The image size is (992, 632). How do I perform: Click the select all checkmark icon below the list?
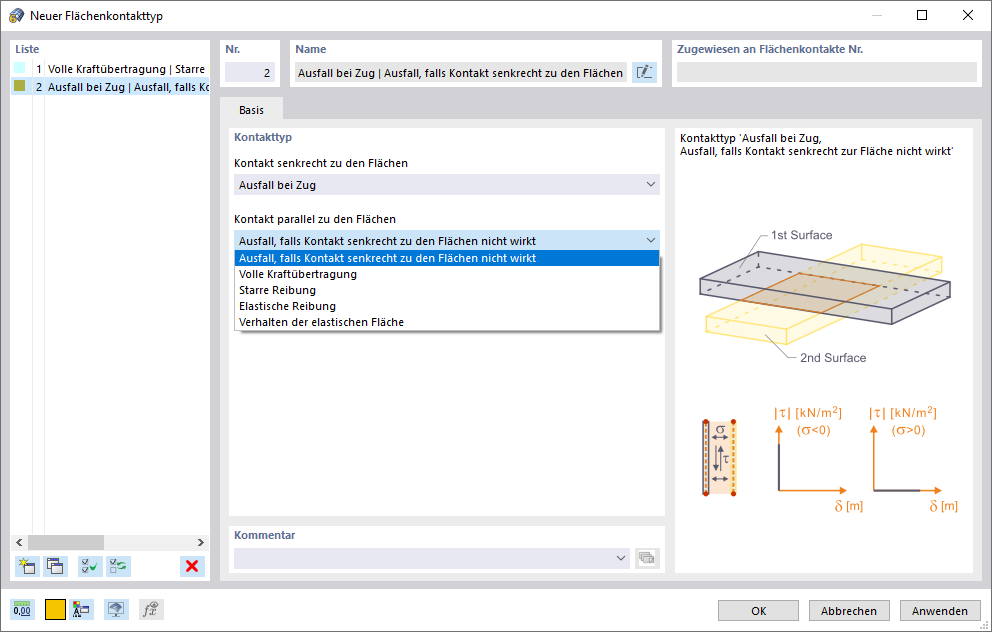click(x=90, y=566)
